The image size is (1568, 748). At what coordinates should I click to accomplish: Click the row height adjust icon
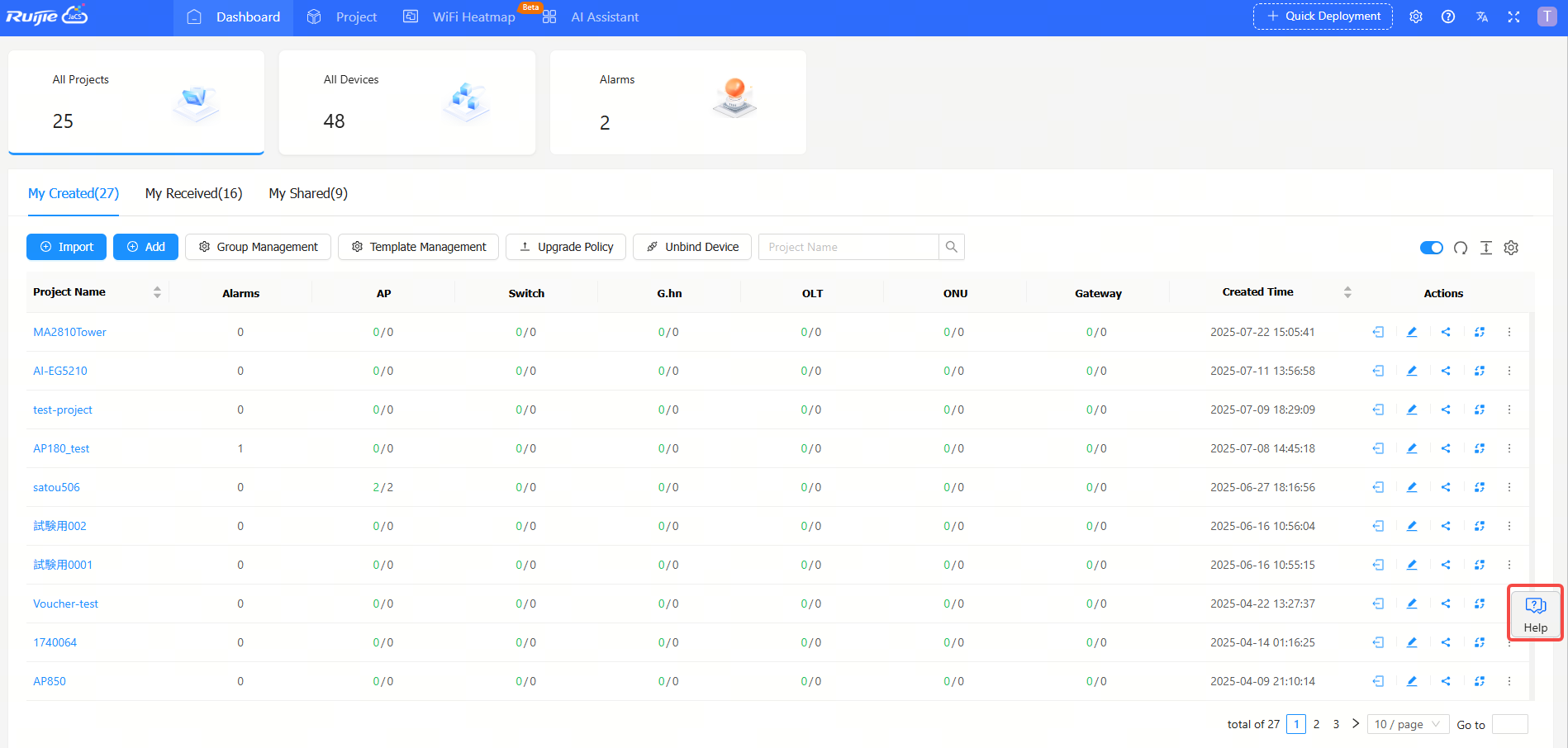[x=1486, y=248]
